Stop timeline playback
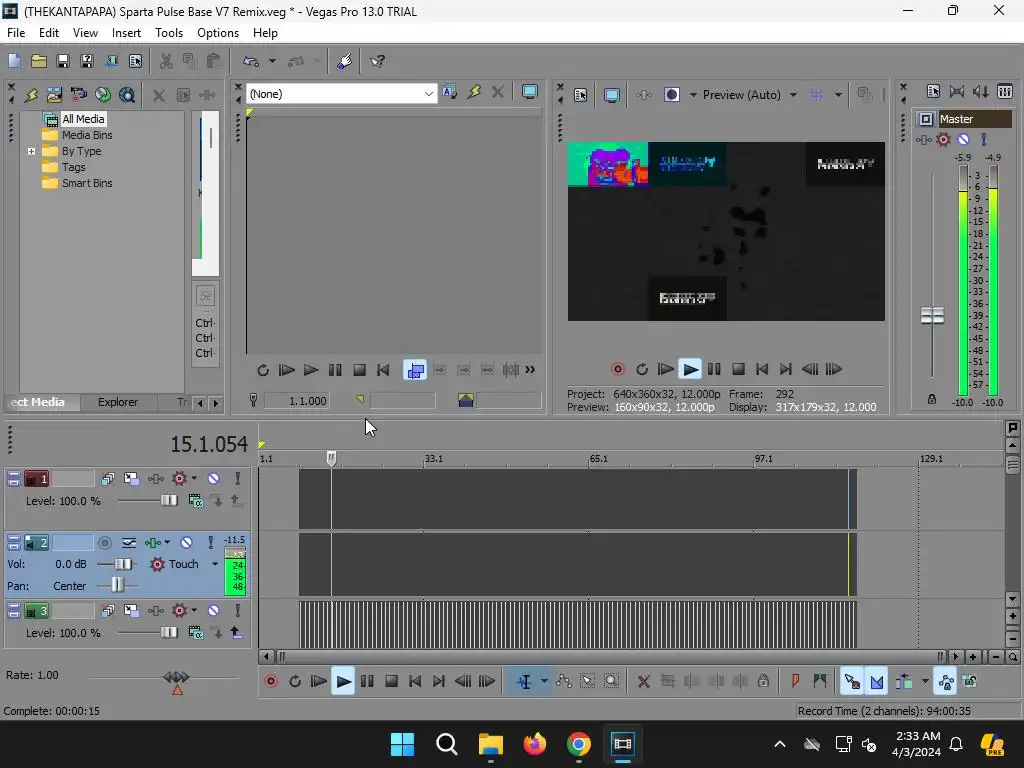 tap(391, 682)
